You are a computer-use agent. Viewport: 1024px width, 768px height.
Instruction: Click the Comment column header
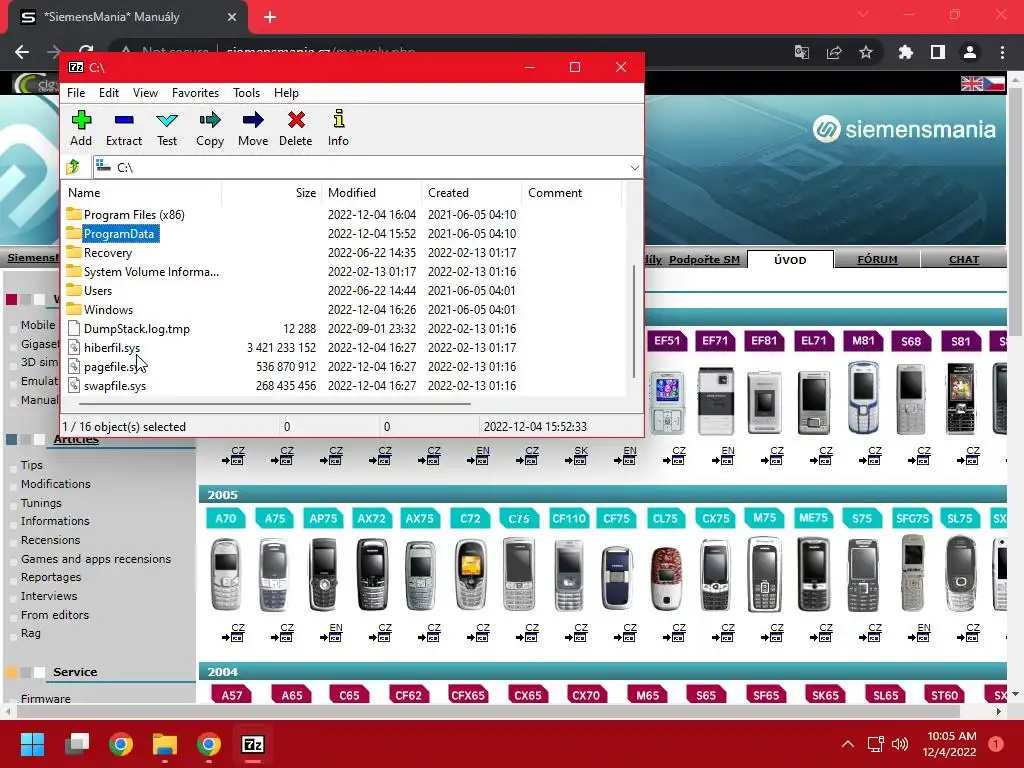(x=571, y=193)
